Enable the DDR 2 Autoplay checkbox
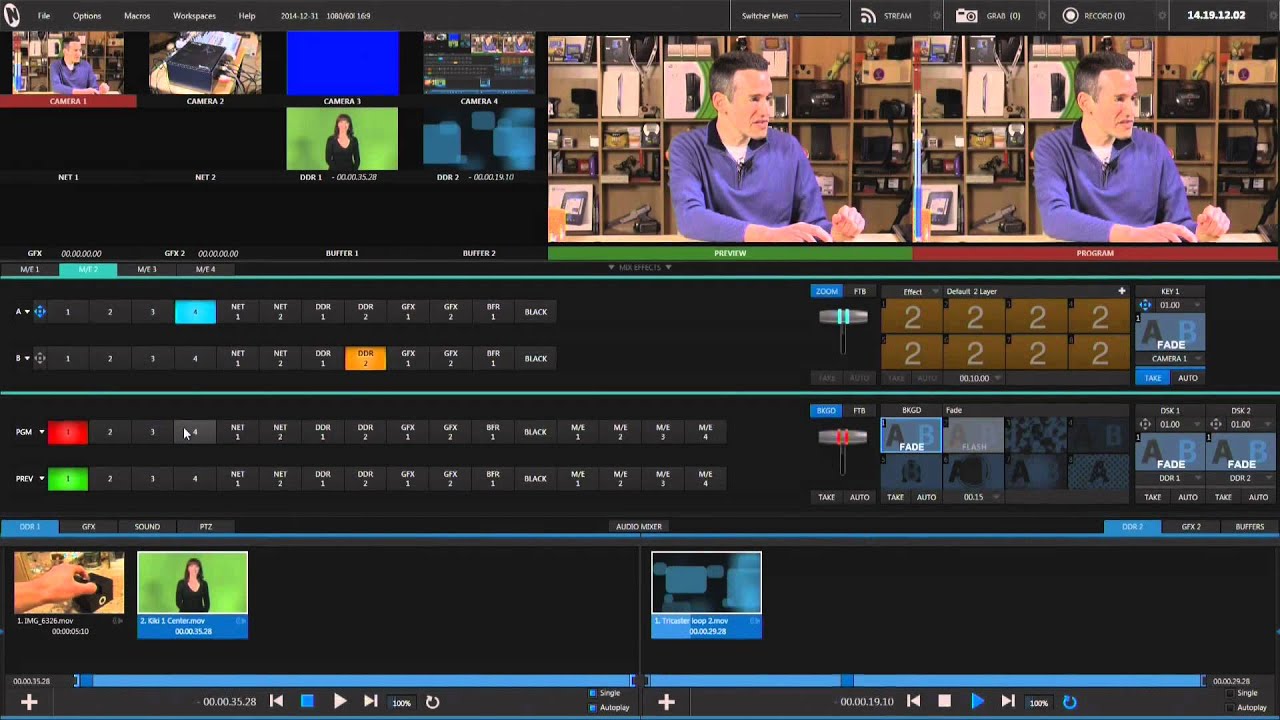 1229,707
